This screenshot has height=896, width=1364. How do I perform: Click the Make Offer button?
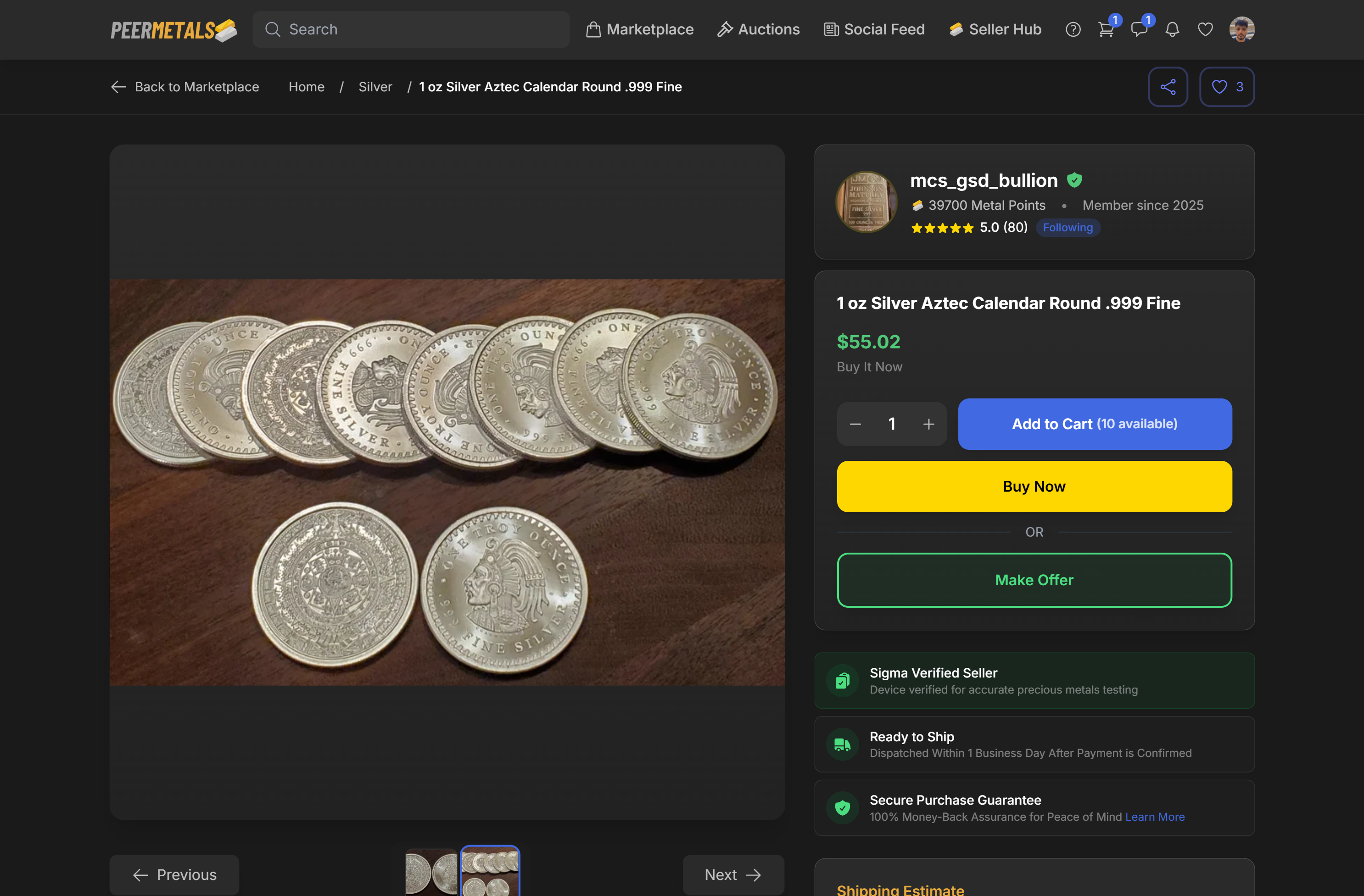(1034, 580)
